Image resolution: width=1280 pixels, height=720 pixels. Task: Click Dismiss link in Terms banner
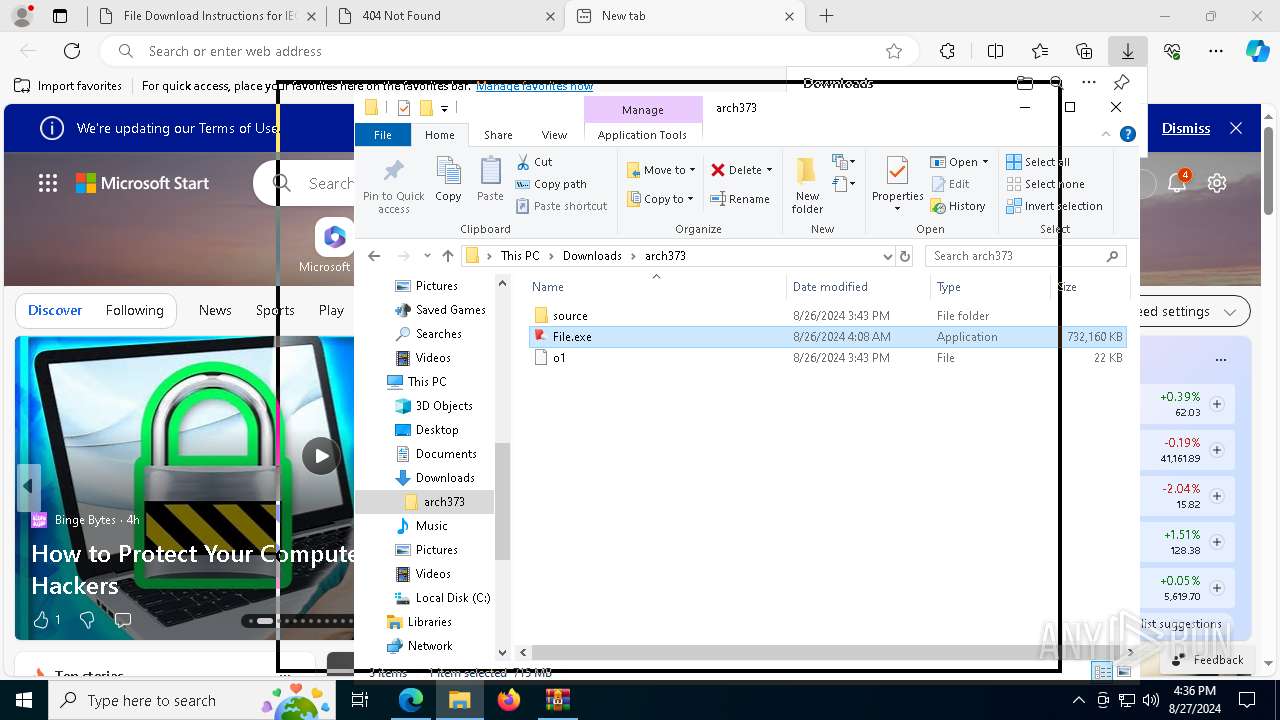pyautogui.click(x=1186, y=128)
